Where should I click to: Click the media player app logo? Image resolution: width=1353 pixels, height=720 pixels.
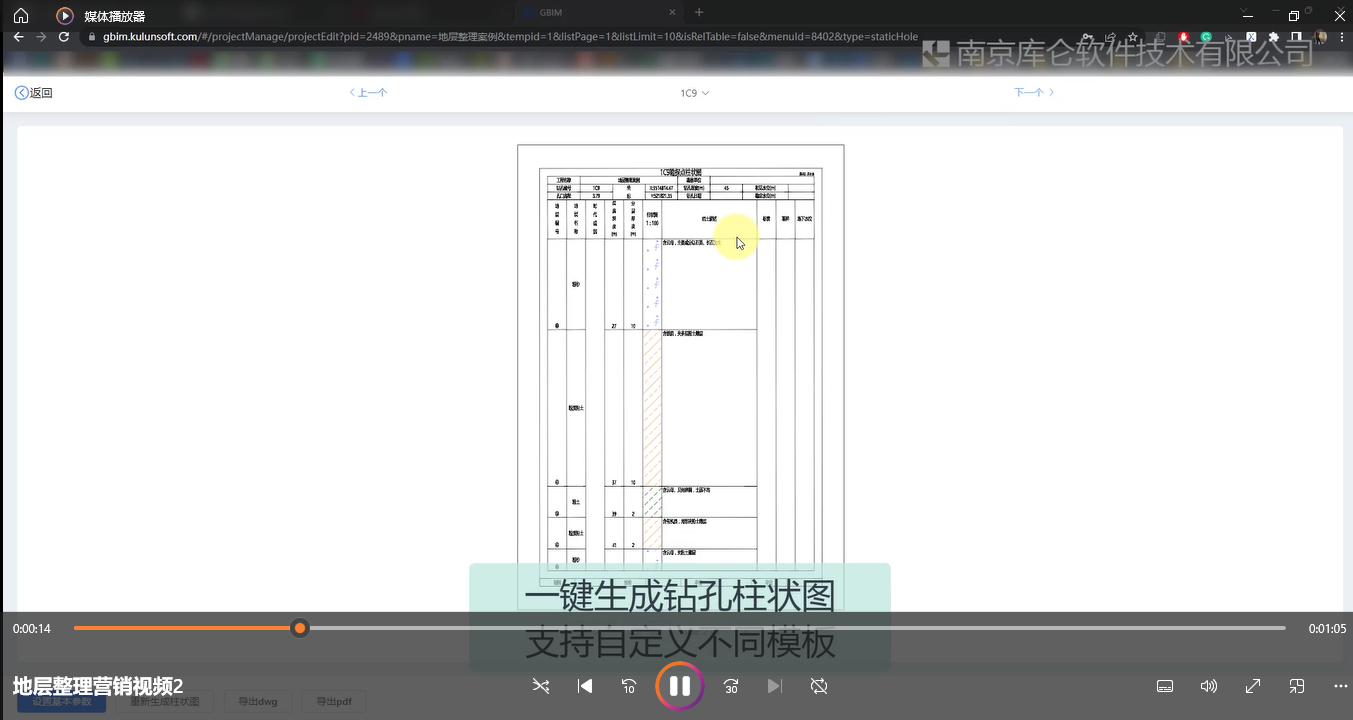tap(65, 16)
